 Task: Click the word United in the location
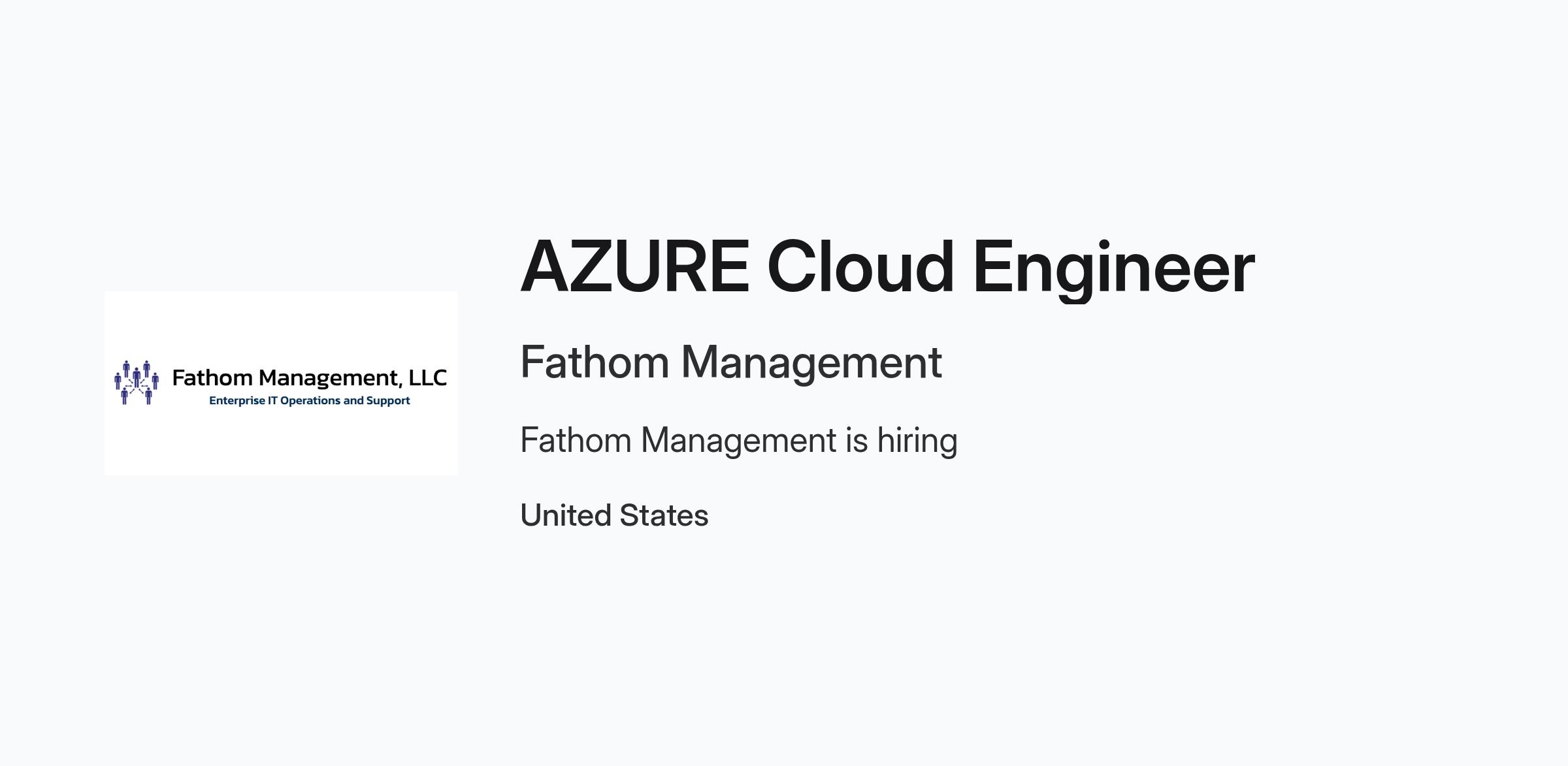coord(566,515)
